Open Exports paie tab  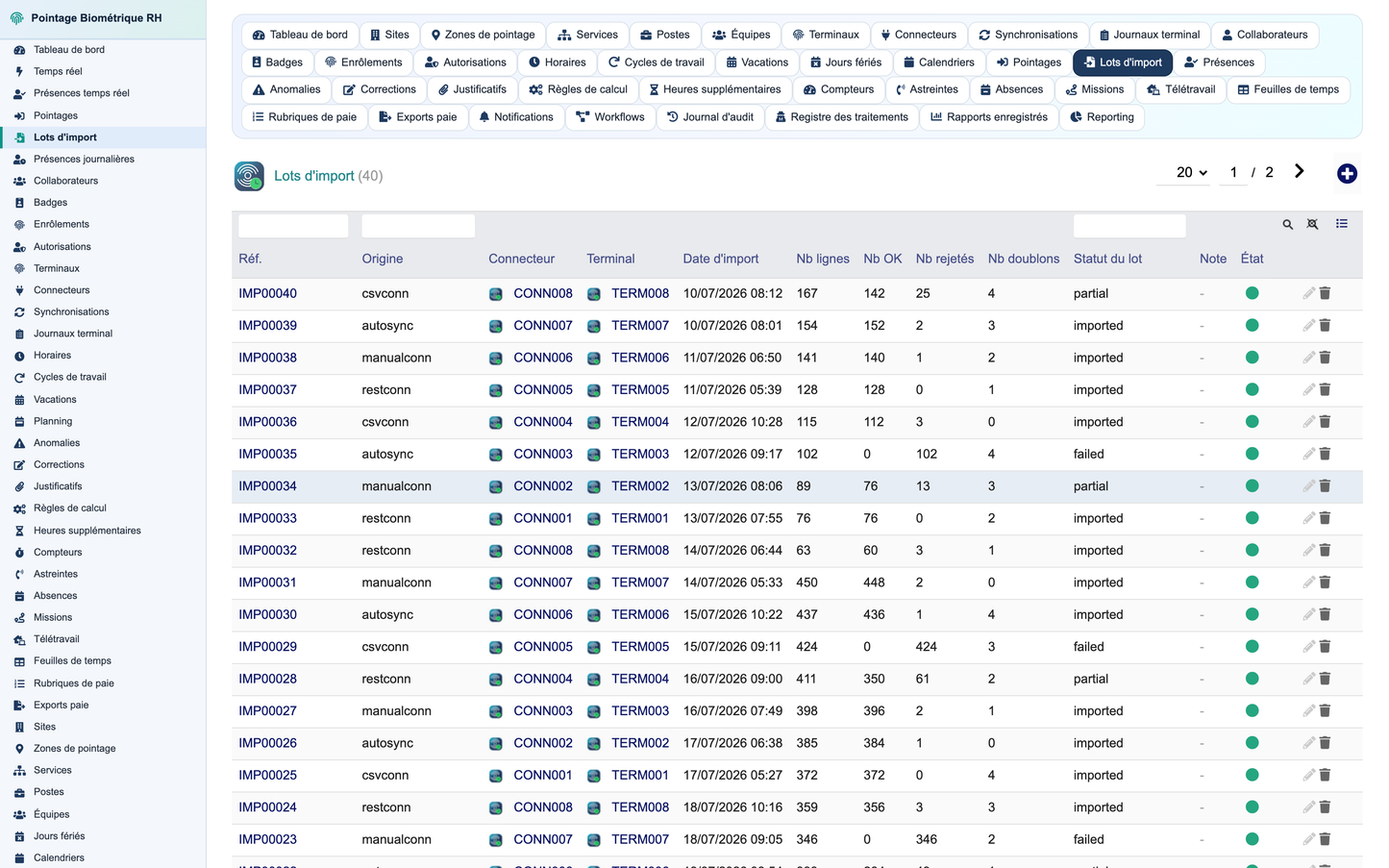click(x=418, y=117)
